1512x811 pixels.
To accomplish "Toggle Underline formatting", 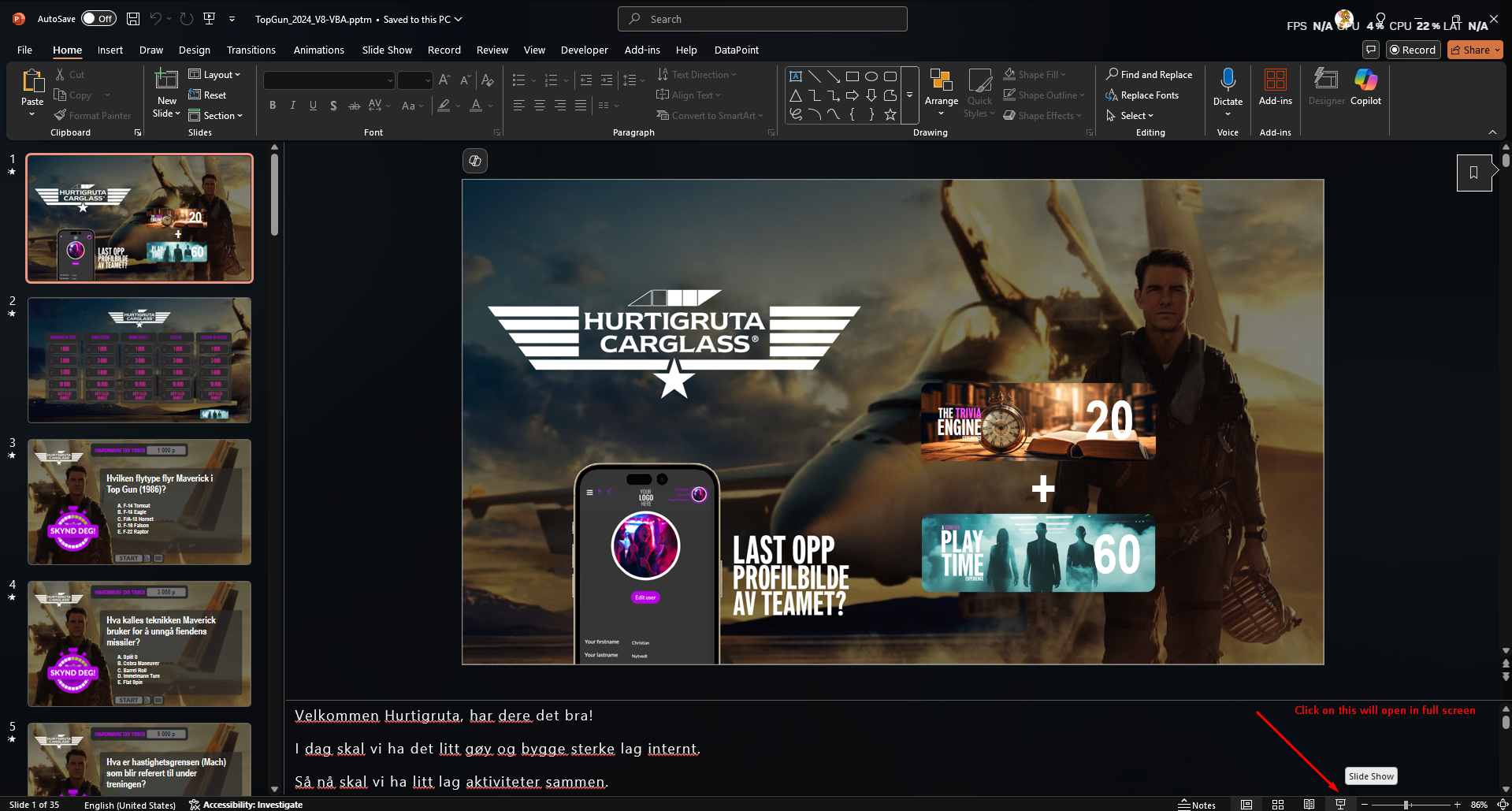I will click(313, 106).
